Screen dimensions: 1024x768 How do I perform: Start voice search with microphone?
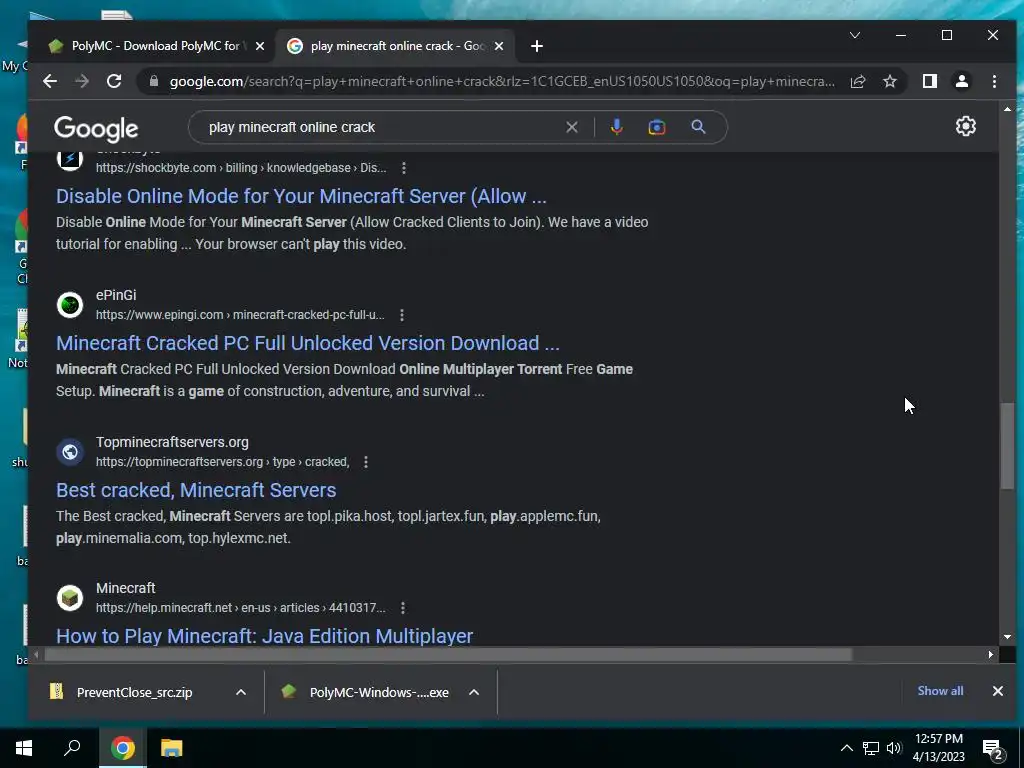616,127
